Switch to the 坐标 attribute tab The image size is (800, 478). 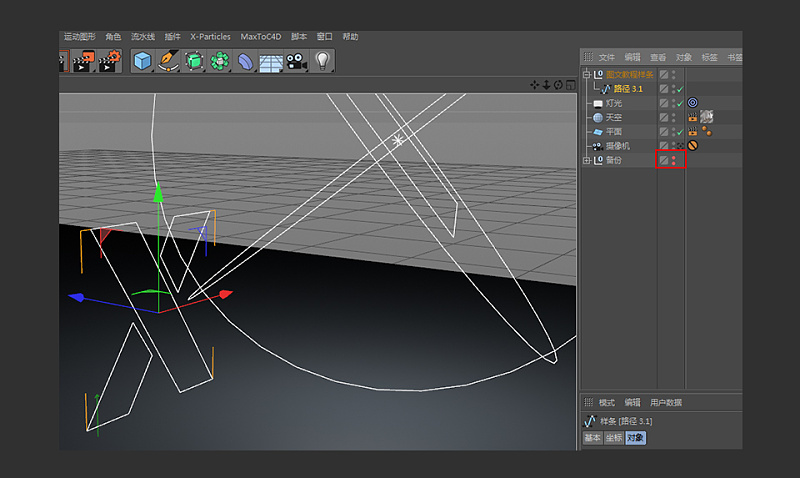point(614,438)
